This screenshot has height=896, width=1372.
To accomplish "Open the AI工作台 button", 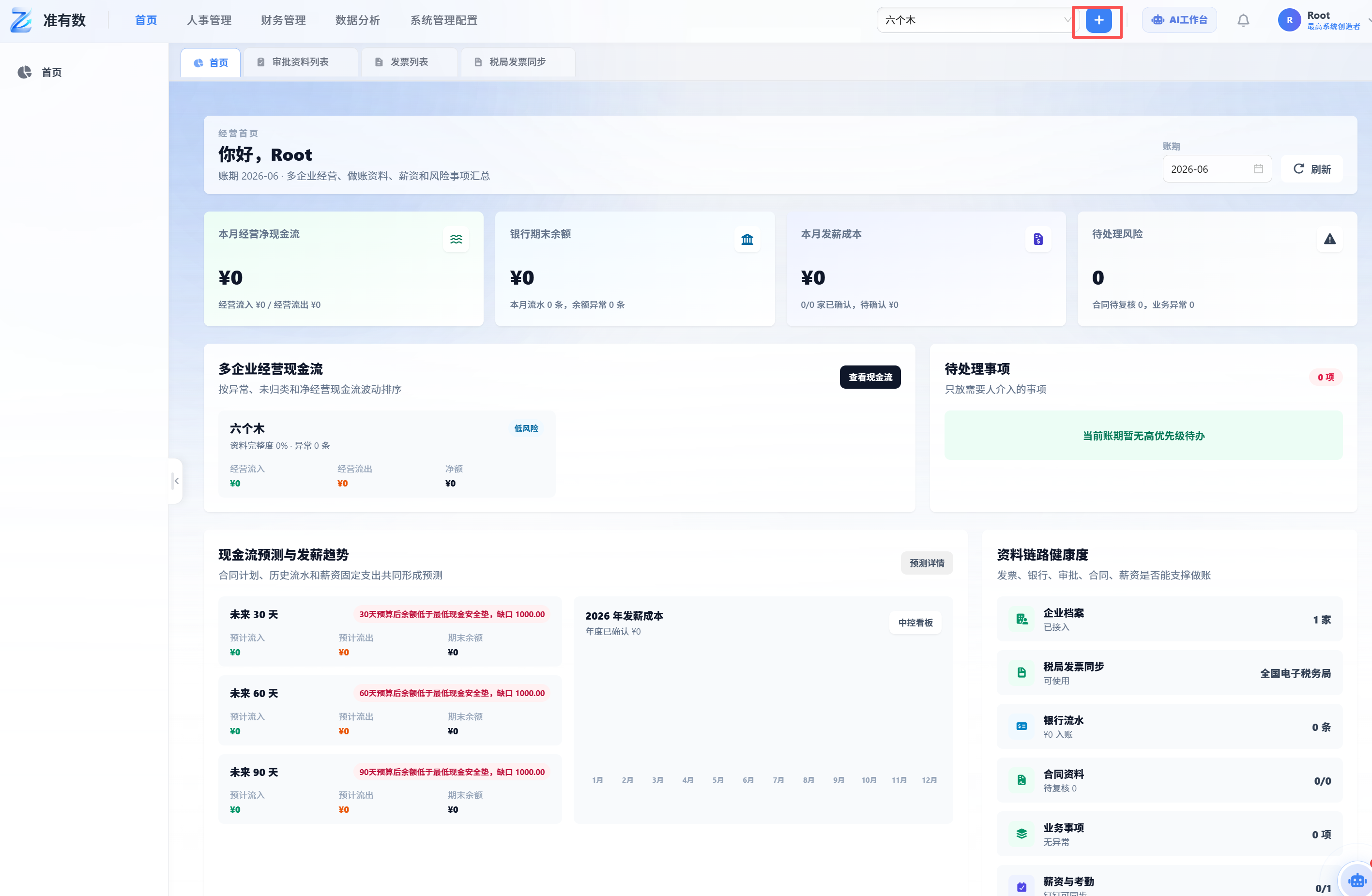I will (x=1179, y=20).
